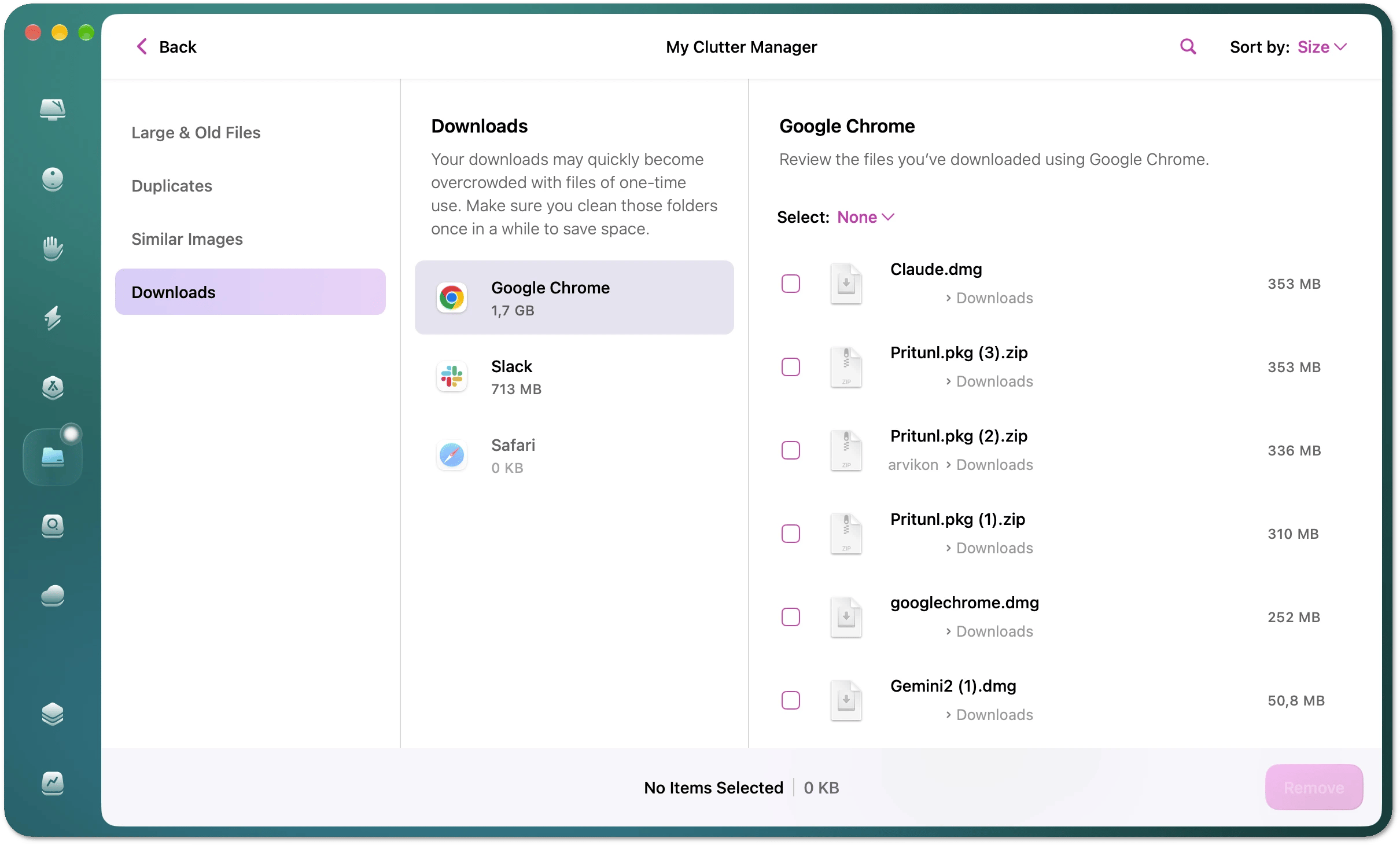Viewport: 1400px width, 845px height.
Task: Check the Pritunl.pkg (2).zip checkbox
Action: 791,450
